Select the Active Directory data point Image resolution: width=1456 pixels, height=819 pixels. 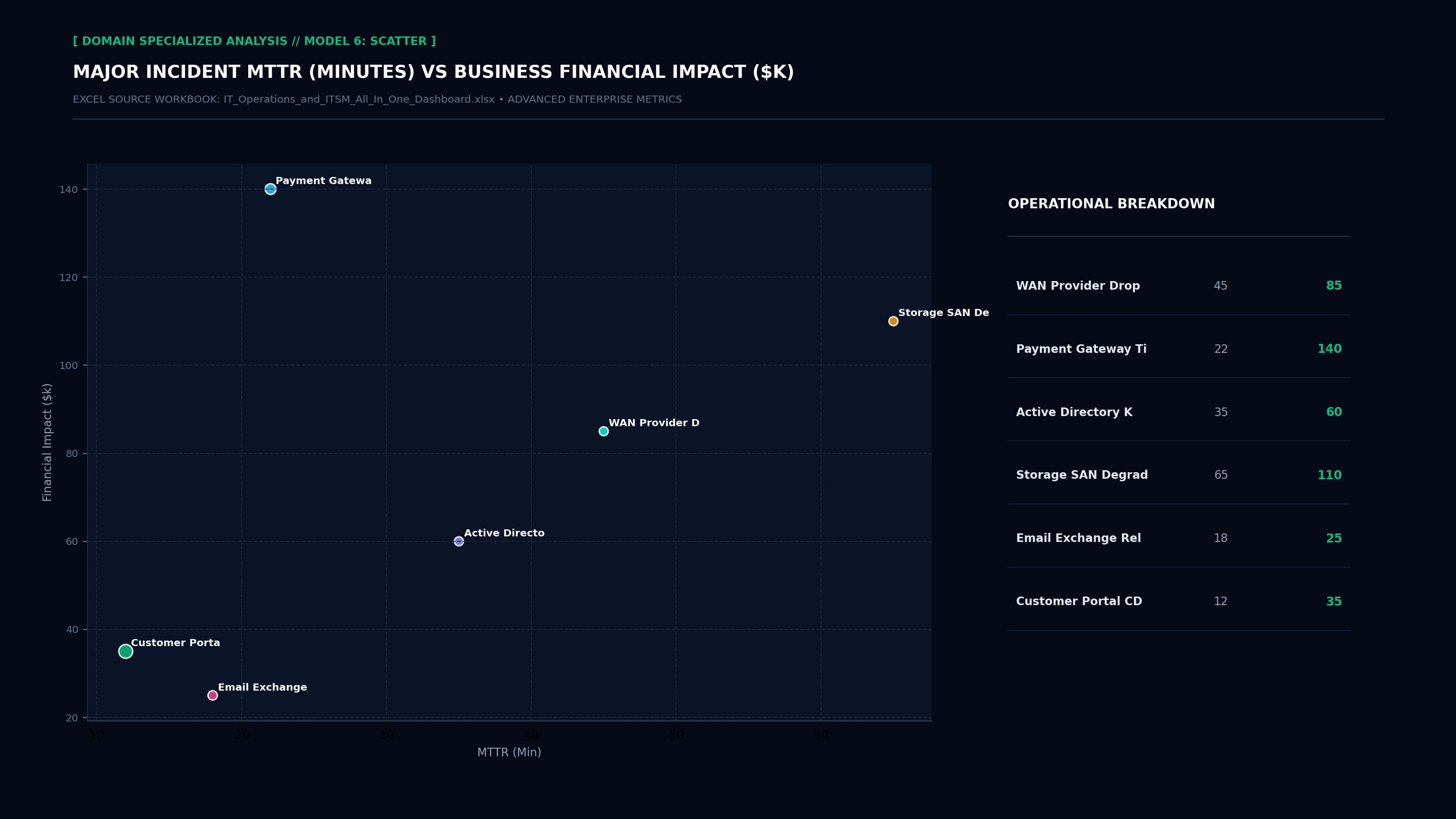tap(459, 541)
